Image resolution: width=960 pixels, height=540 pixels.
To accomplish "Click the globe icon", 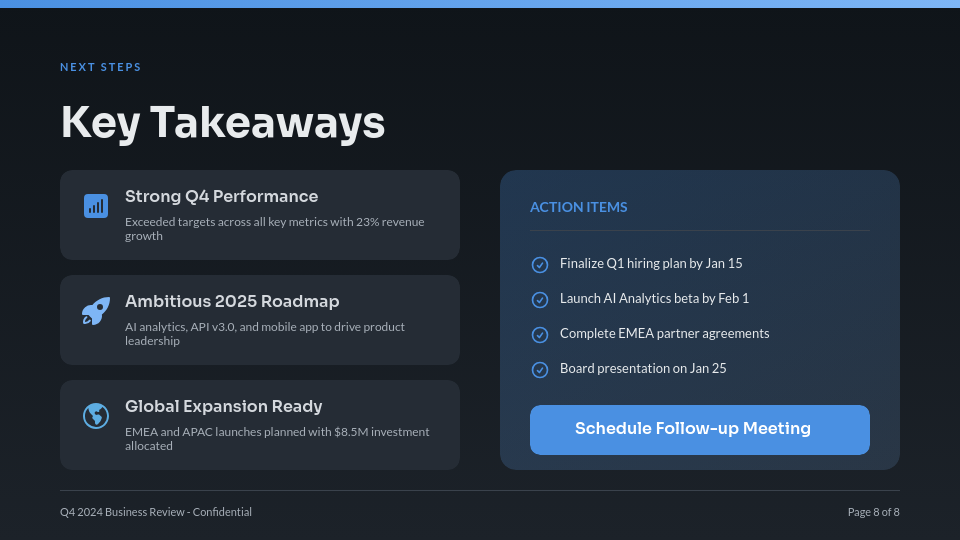I will [96, 415].
